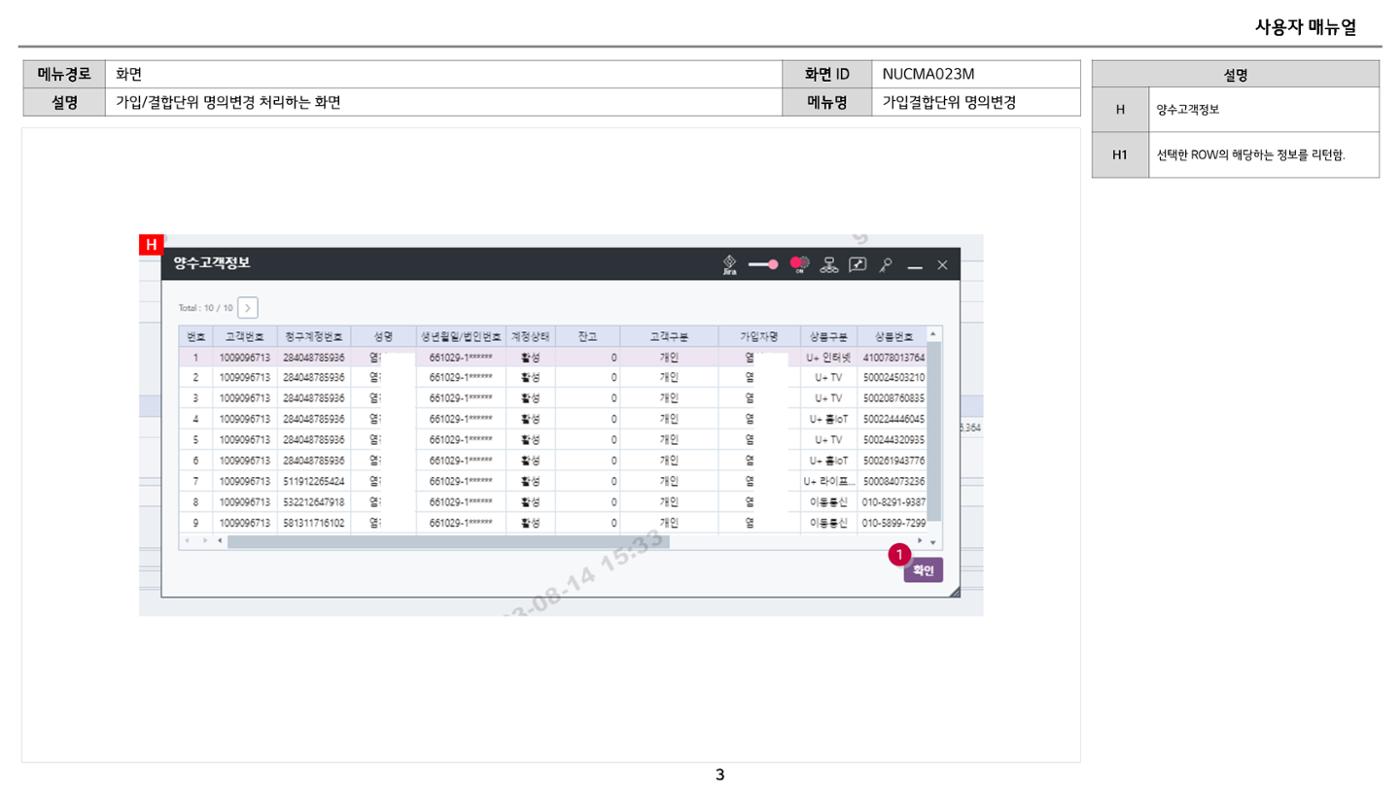Image resolution: width=1400 pixels, height=788 pixels.
Task: Click the Total : 10 / 10 label
Action: point(207,307)
